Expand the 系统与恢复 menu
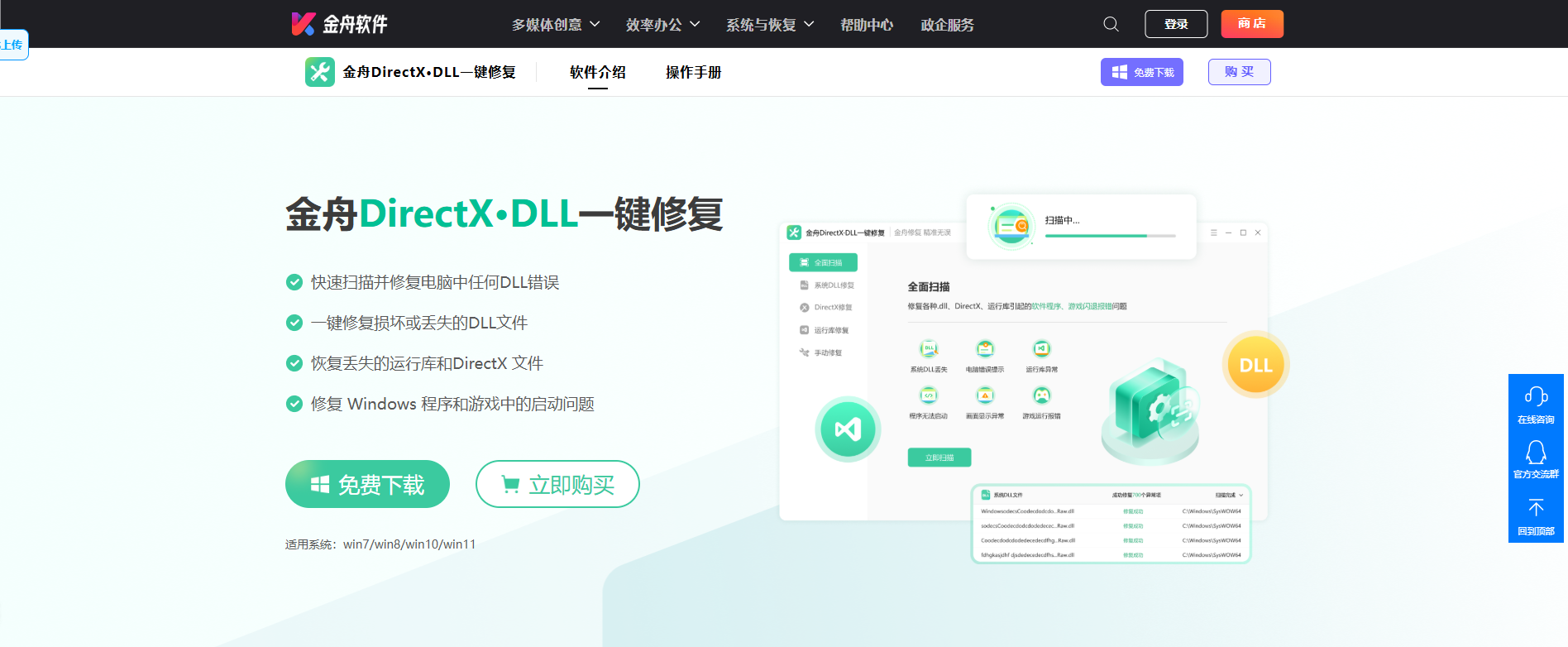Viewport: 1568px width, 647px height. [770, 25]
